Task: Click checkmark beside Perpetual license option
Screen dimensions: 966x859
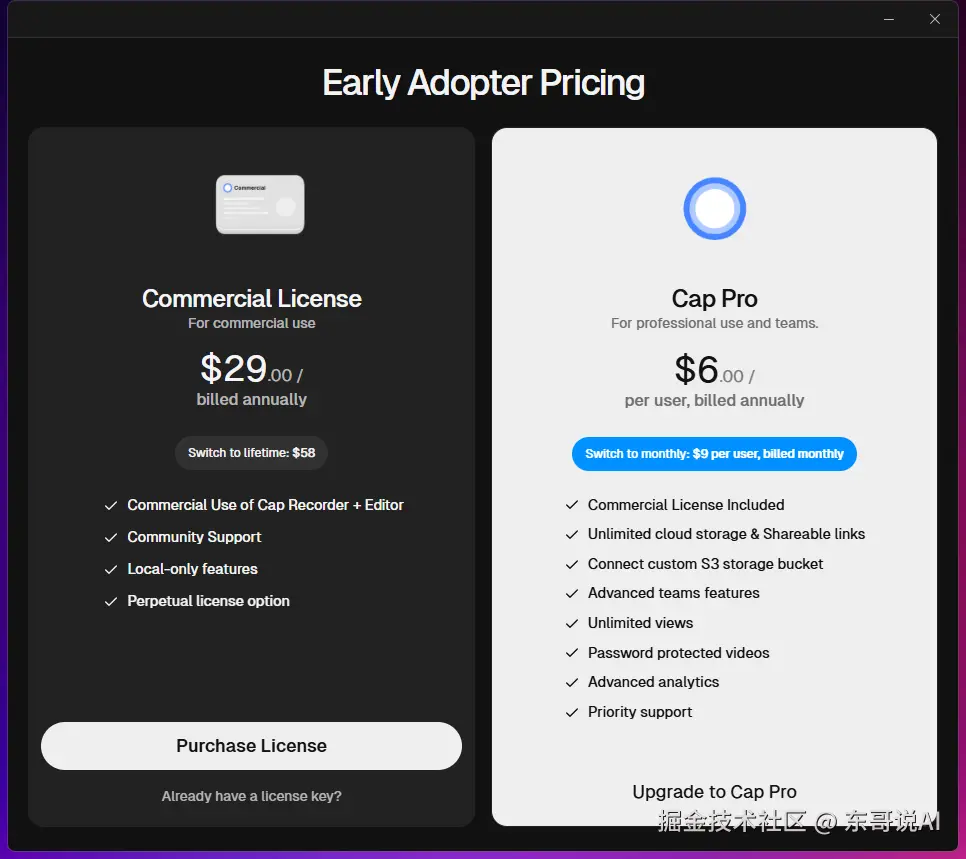Action: tap(111, 602)
